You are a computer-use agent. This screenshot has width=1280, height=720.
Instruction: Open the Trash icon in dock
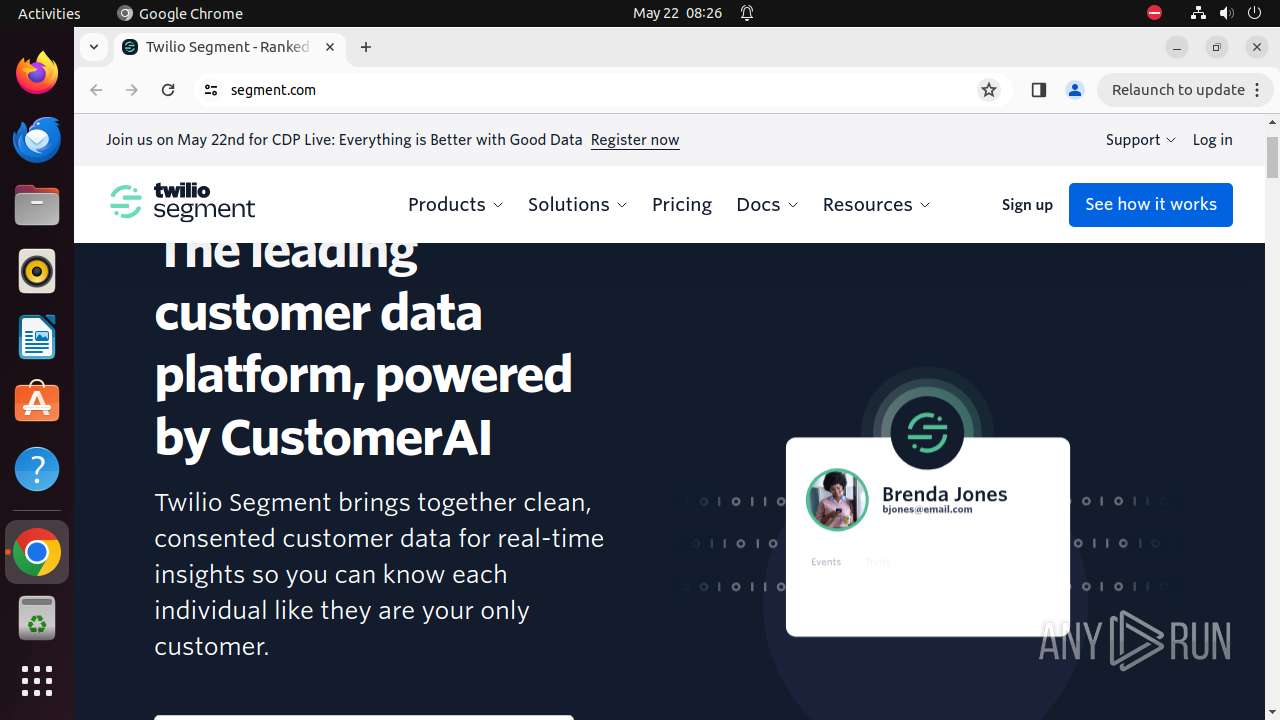pos(37,618)
